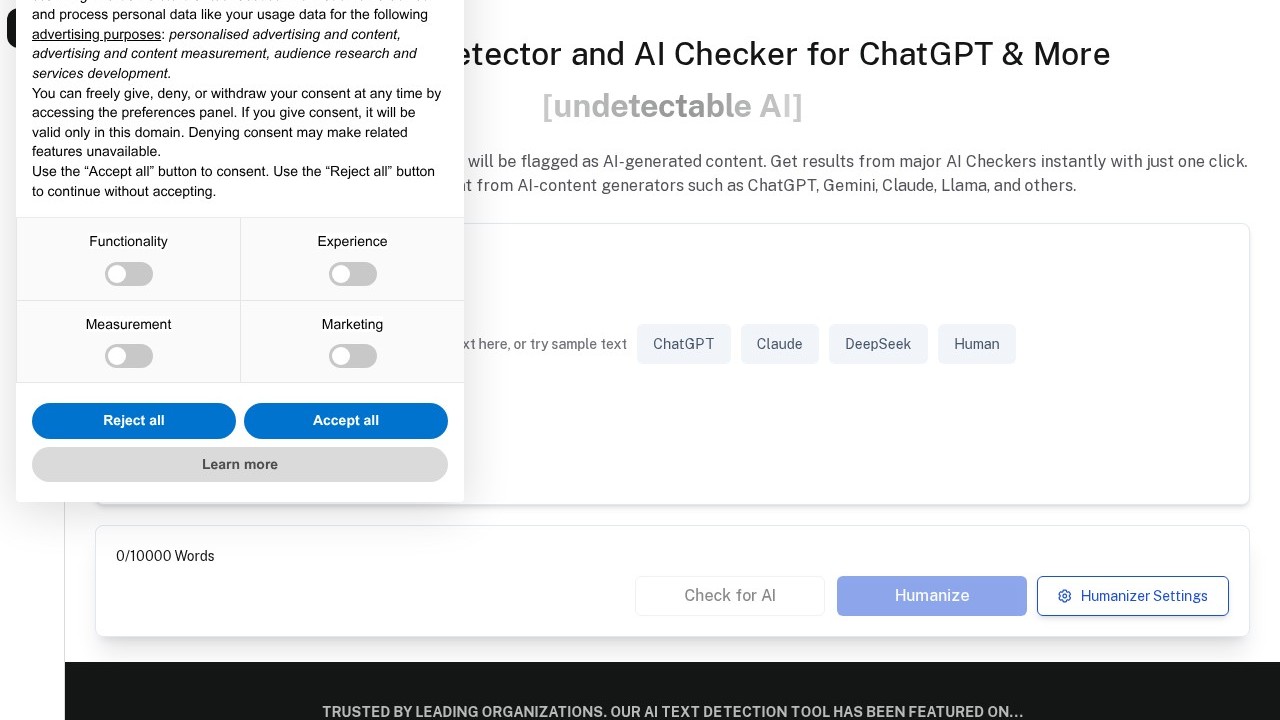Accept all cookies
1280x720 pixels.
[346, 421]
